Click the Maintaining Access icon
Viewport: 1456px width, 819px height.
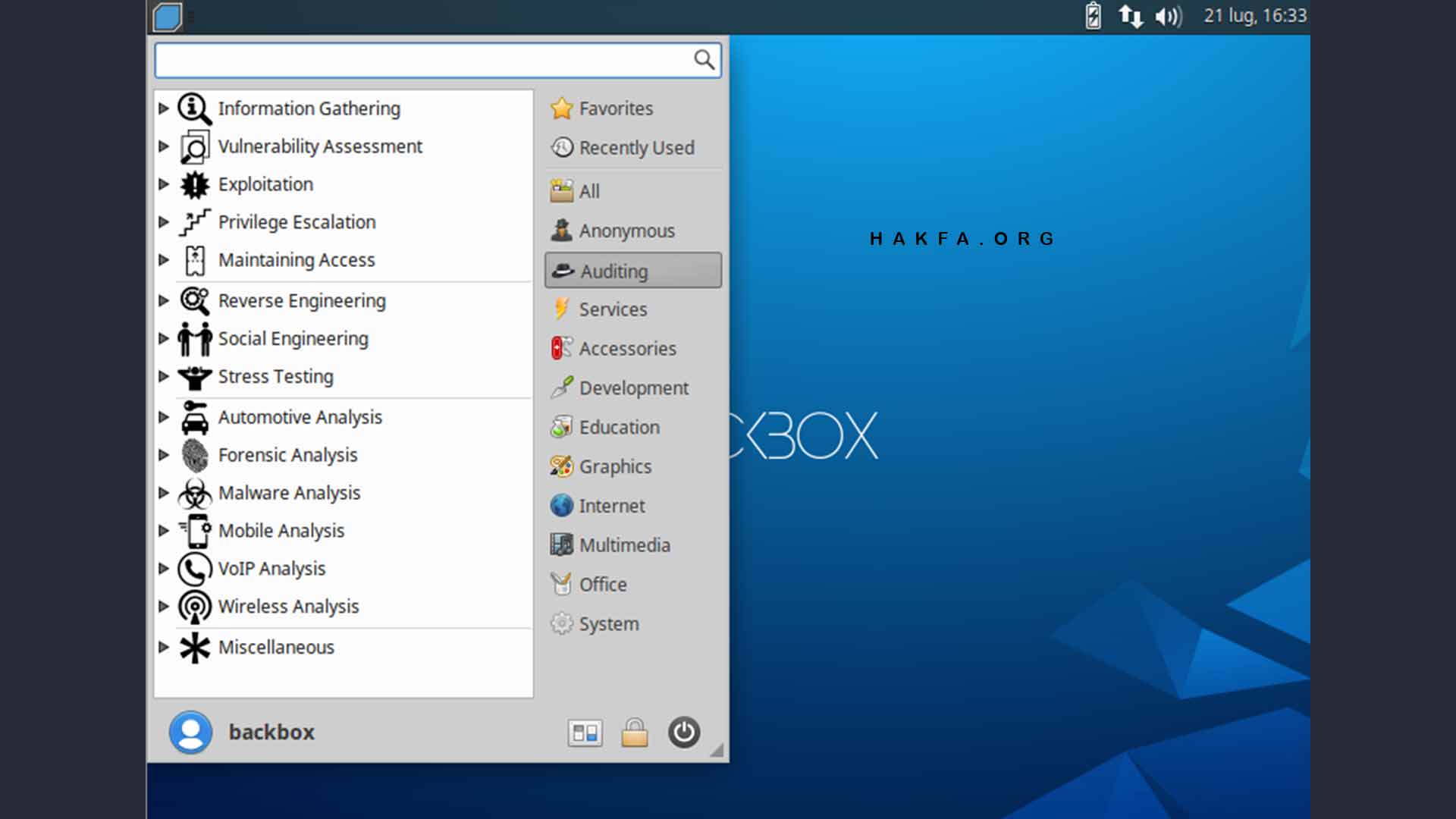[195, 260]
